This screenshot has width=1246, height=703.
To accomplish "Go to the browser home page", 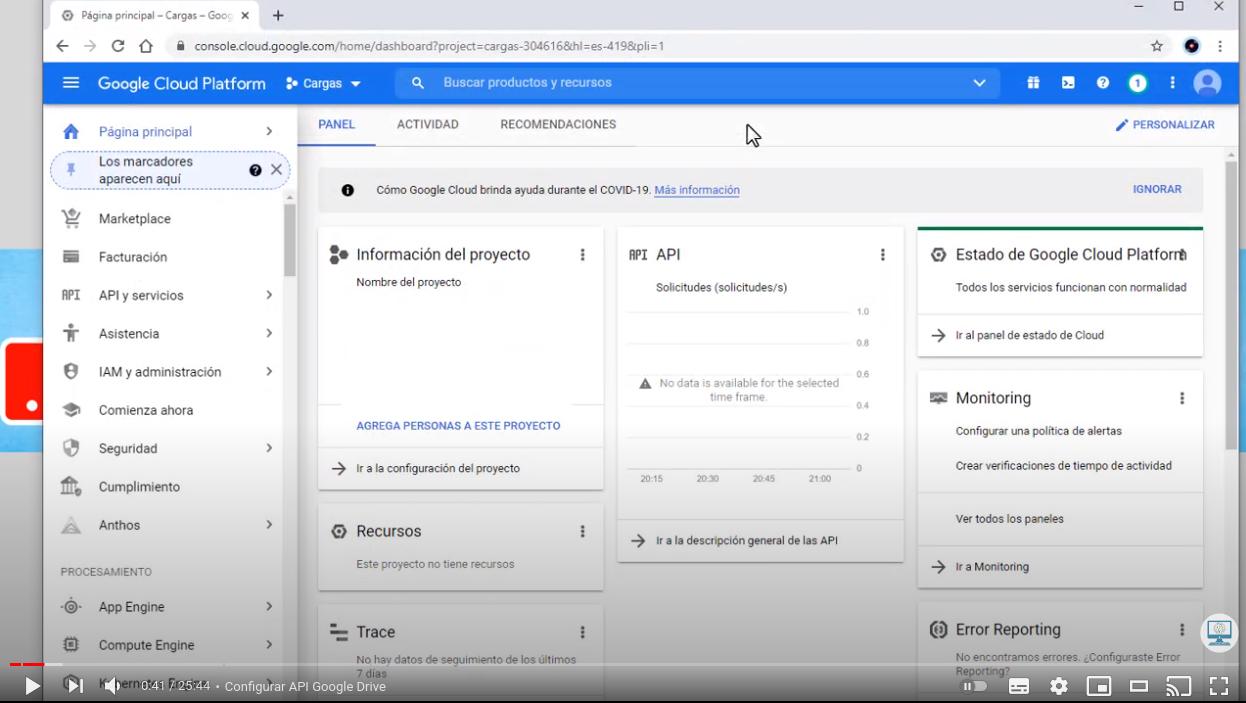I will point(146,46).
